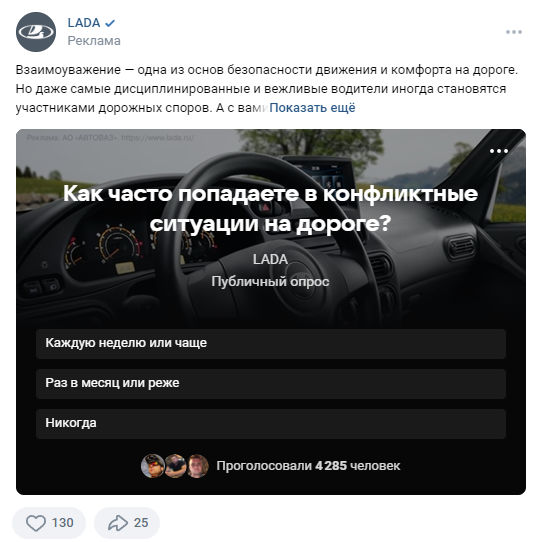The height and width of the screenshot is (542, 541).
Task: Vote for Каждую неделю или чаще
Action: point(271,344)
